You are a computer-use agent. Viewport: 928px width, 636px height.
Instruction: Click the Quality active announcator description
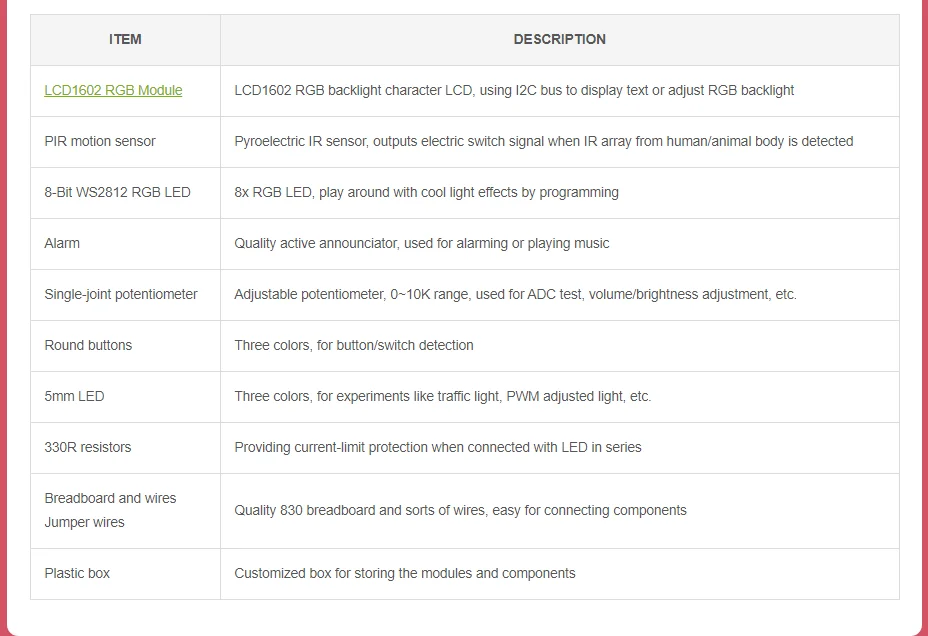(x=421, y=243)
